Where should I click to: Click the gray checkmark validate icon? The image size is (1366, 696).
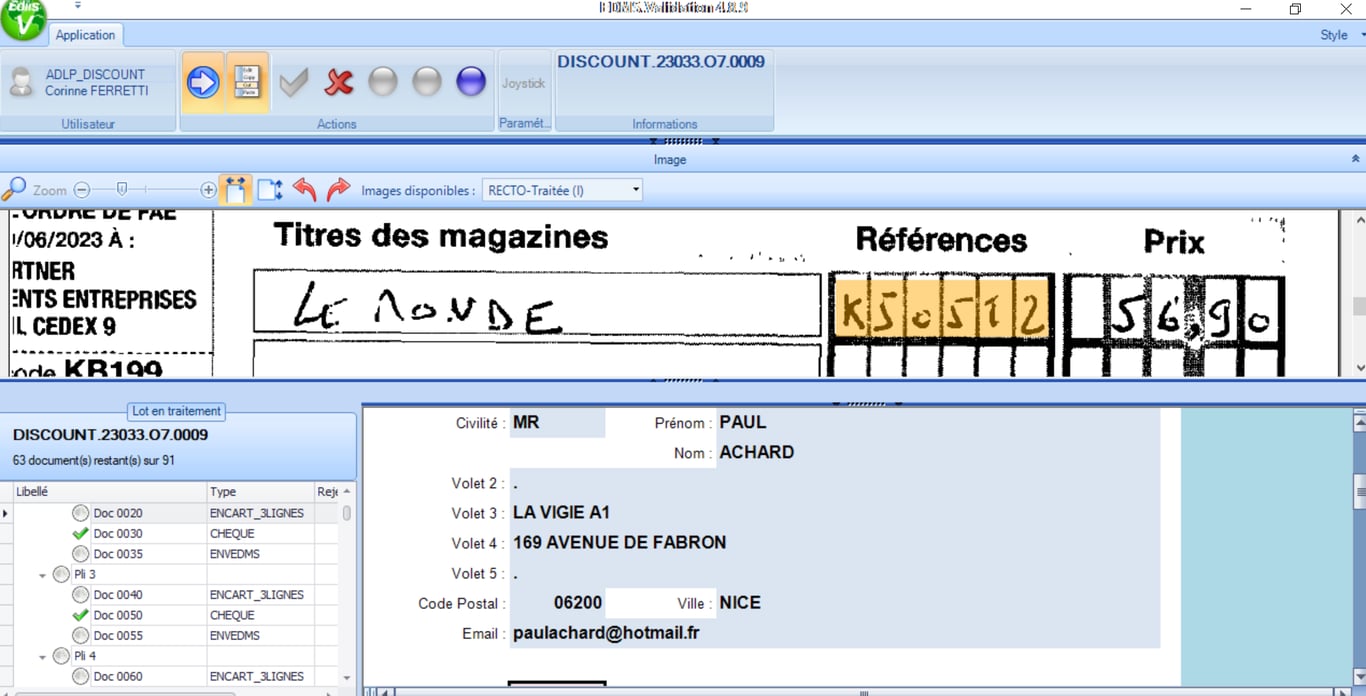click(293, 82)
